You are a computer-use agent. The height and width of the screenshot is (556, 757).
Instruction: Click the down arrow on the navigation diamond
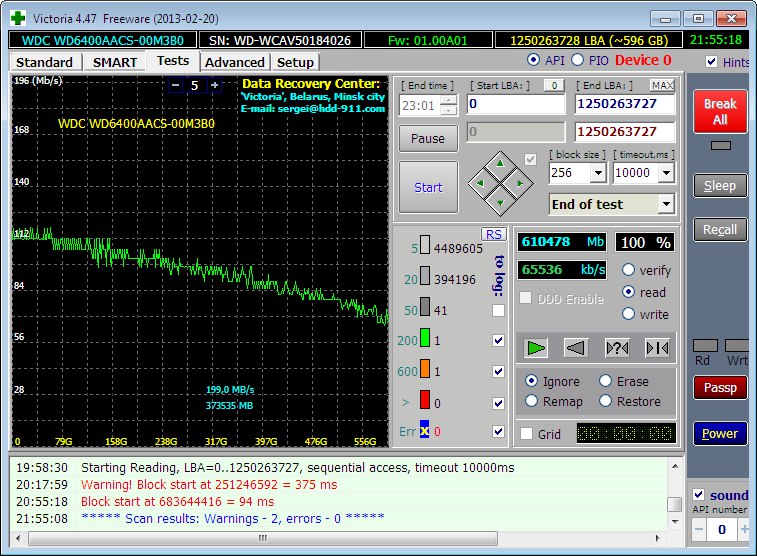500,203
